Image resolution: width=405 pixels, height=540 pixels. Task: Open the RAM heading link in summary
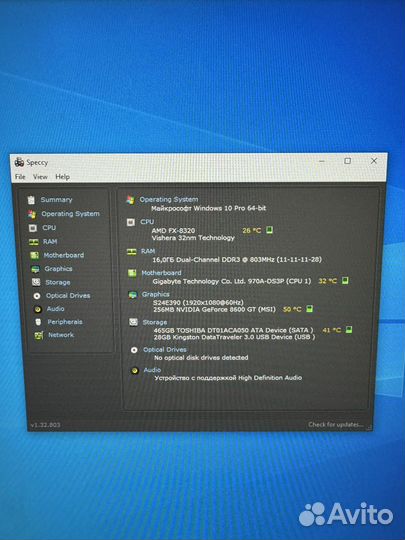point(148,251)
